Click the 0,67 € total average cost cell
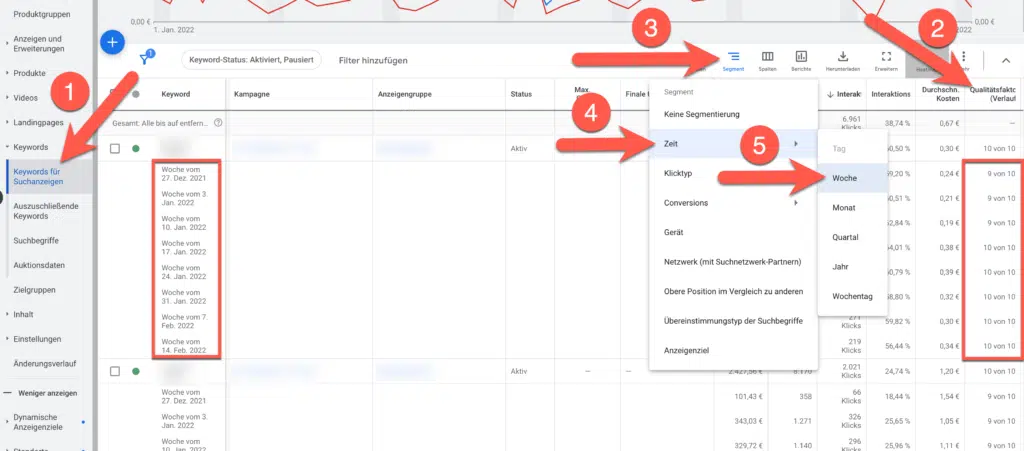The image size is (1024, 451). tap(950, 123)
